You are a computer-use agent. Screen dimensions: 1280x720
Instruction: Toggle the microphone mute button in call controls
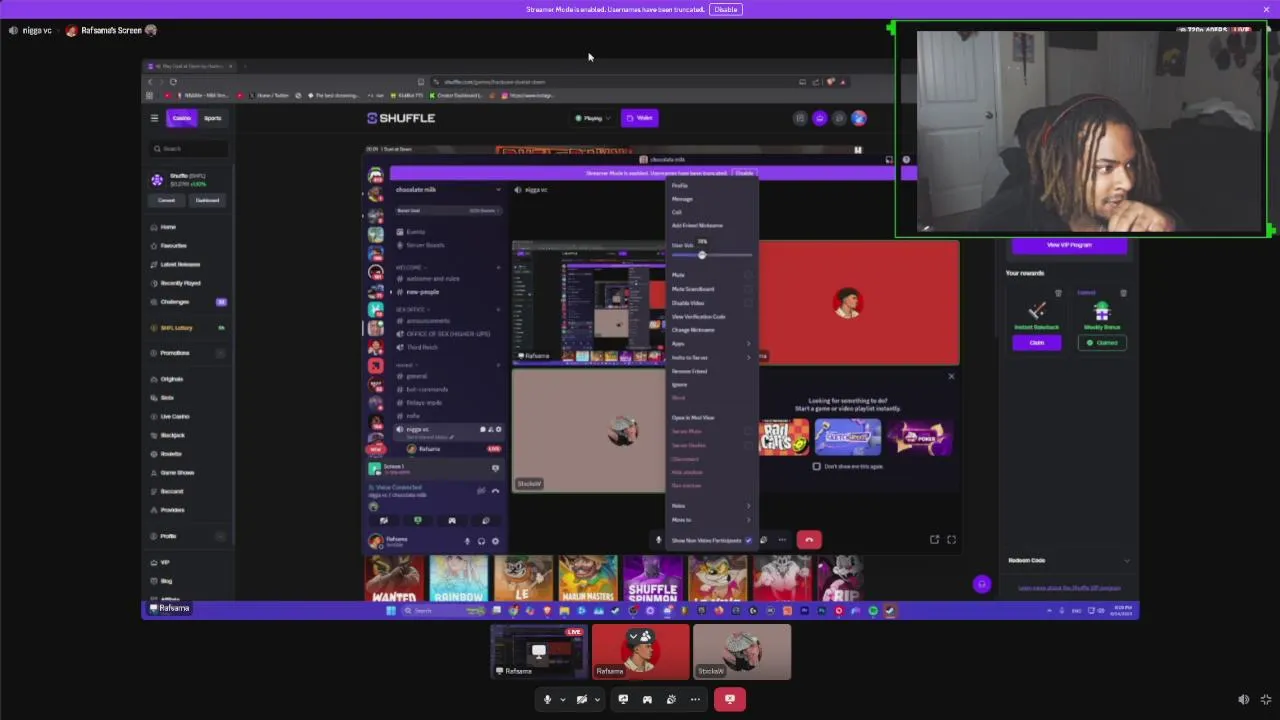pyautogui.click(x=547, y=699)
